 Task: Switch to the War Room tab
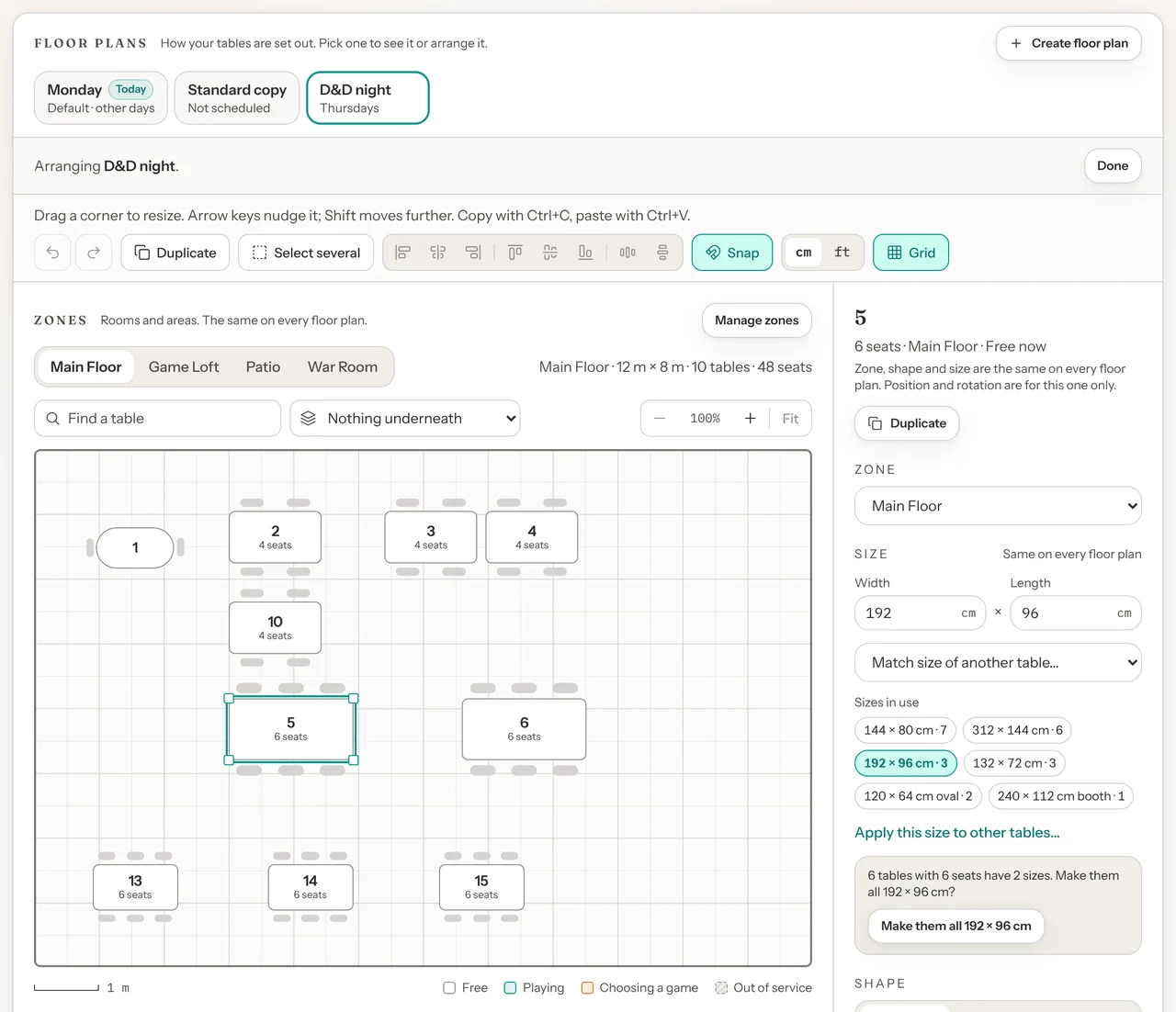pyautogui.click(x=343, y=366)
